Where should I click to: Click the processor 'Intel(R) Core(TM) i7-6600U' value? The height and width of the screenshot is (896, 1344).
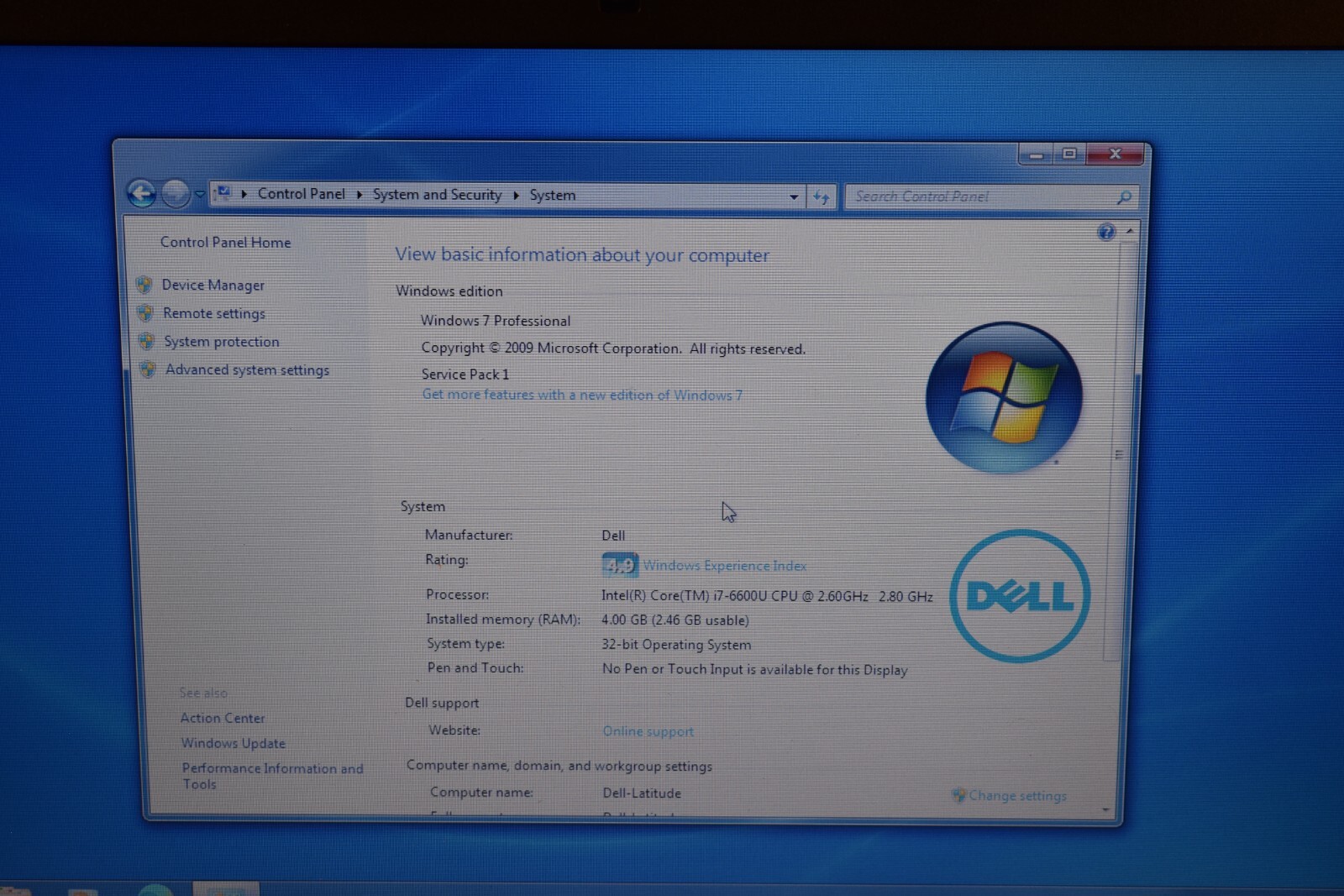click(x=767, y=596)
